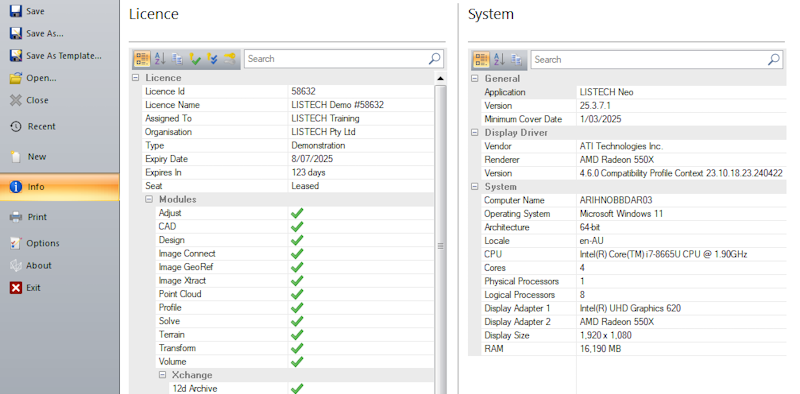
Task: Click the Save As icon
Action: (x=16, y=33)
